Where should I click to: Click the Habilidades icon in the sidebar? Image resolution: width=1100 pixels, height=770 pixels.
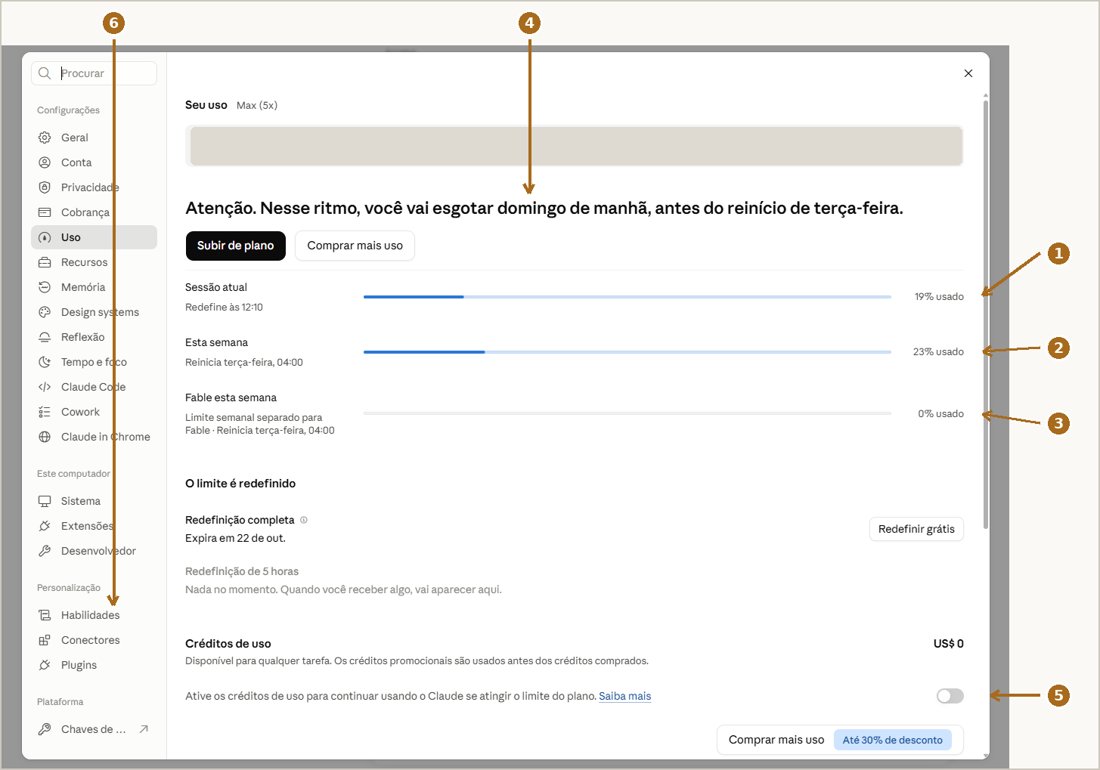coord(45,615)
